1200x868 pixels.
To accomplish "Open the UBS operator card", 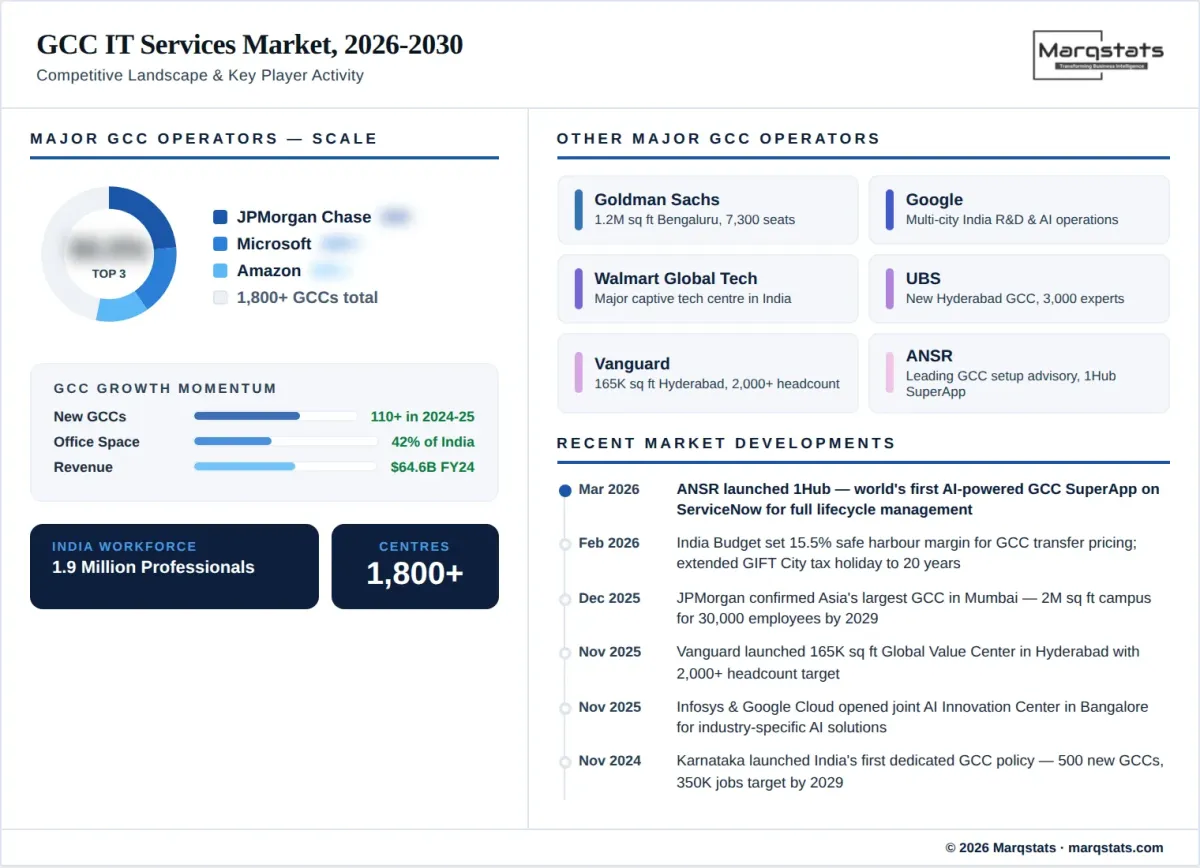I will [x=1018, y=289].
